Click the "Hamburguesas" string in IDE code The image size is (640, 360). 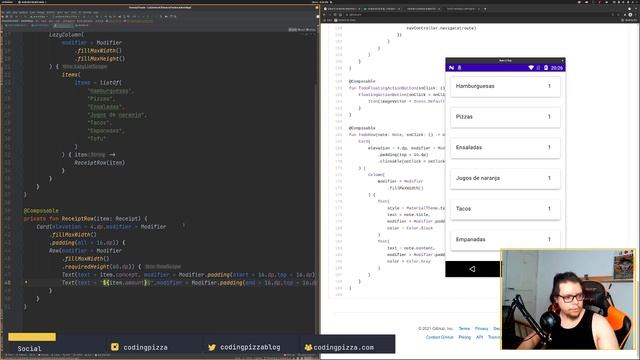point(110,91)
